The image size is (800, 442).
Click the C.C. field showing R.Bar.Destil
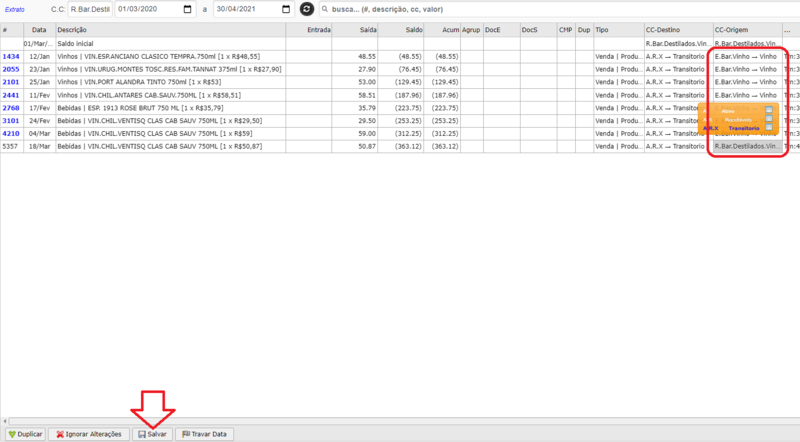(90, 9)
